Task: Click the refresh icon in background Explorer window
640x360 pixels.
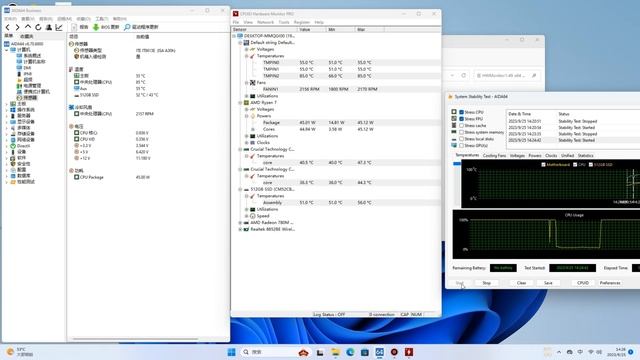Action: click(463, 76)
